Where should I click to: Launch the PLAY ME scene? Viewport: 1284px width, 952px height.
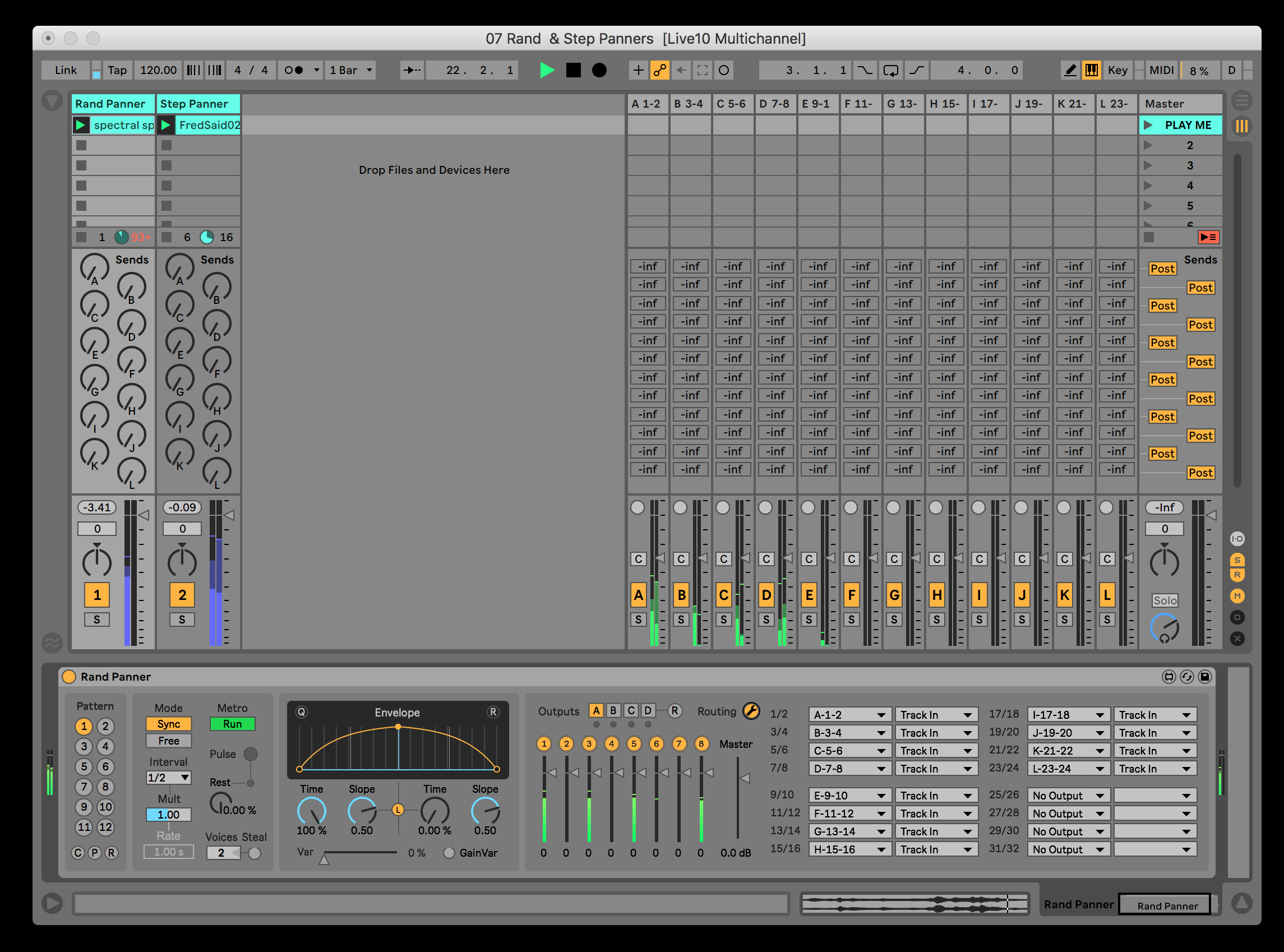[x=1148, y=125]
